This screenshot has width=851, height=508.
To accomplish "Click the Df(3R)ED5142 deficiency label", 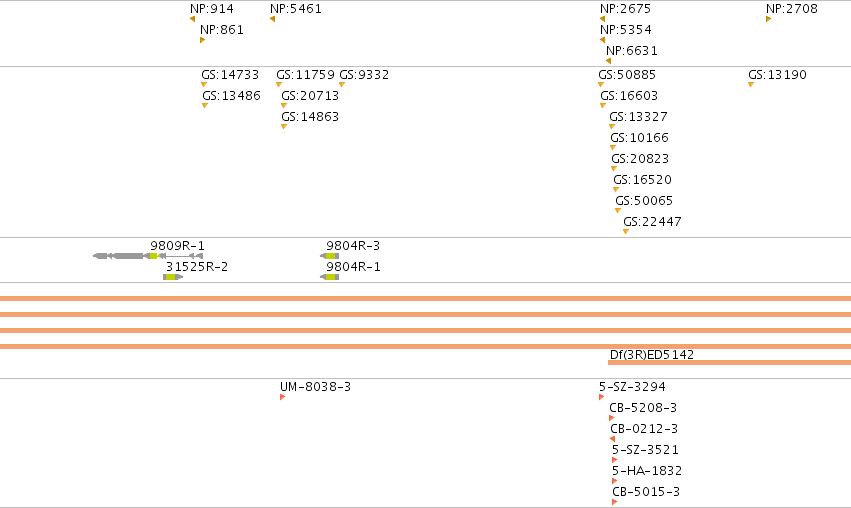I will tap(652, 355).
